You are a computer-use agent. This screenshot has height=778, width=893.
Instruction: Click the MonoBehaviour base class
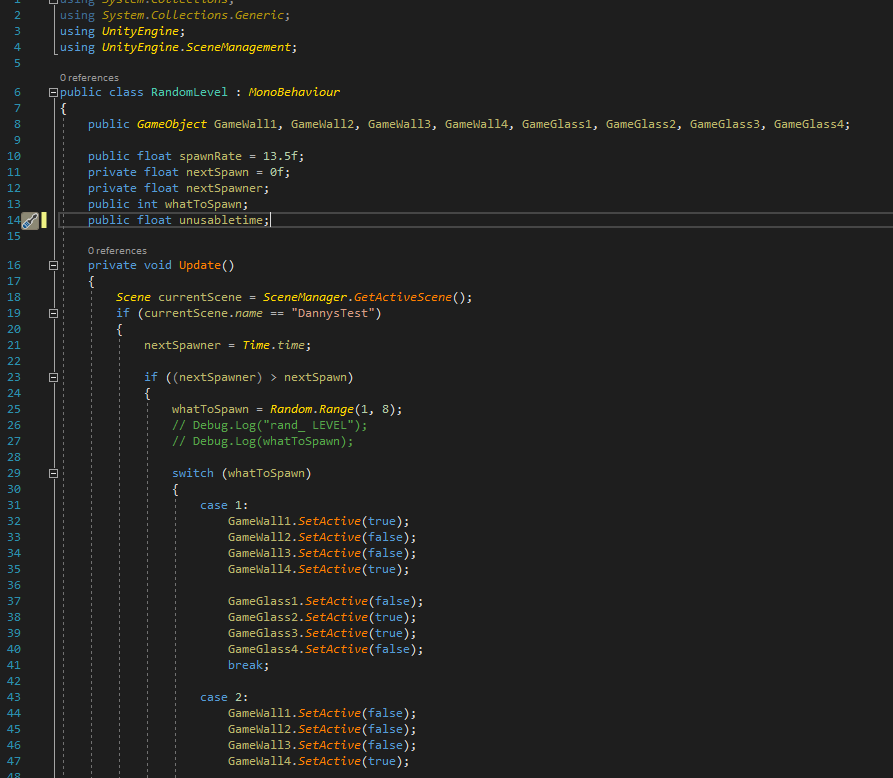[294, 92]
